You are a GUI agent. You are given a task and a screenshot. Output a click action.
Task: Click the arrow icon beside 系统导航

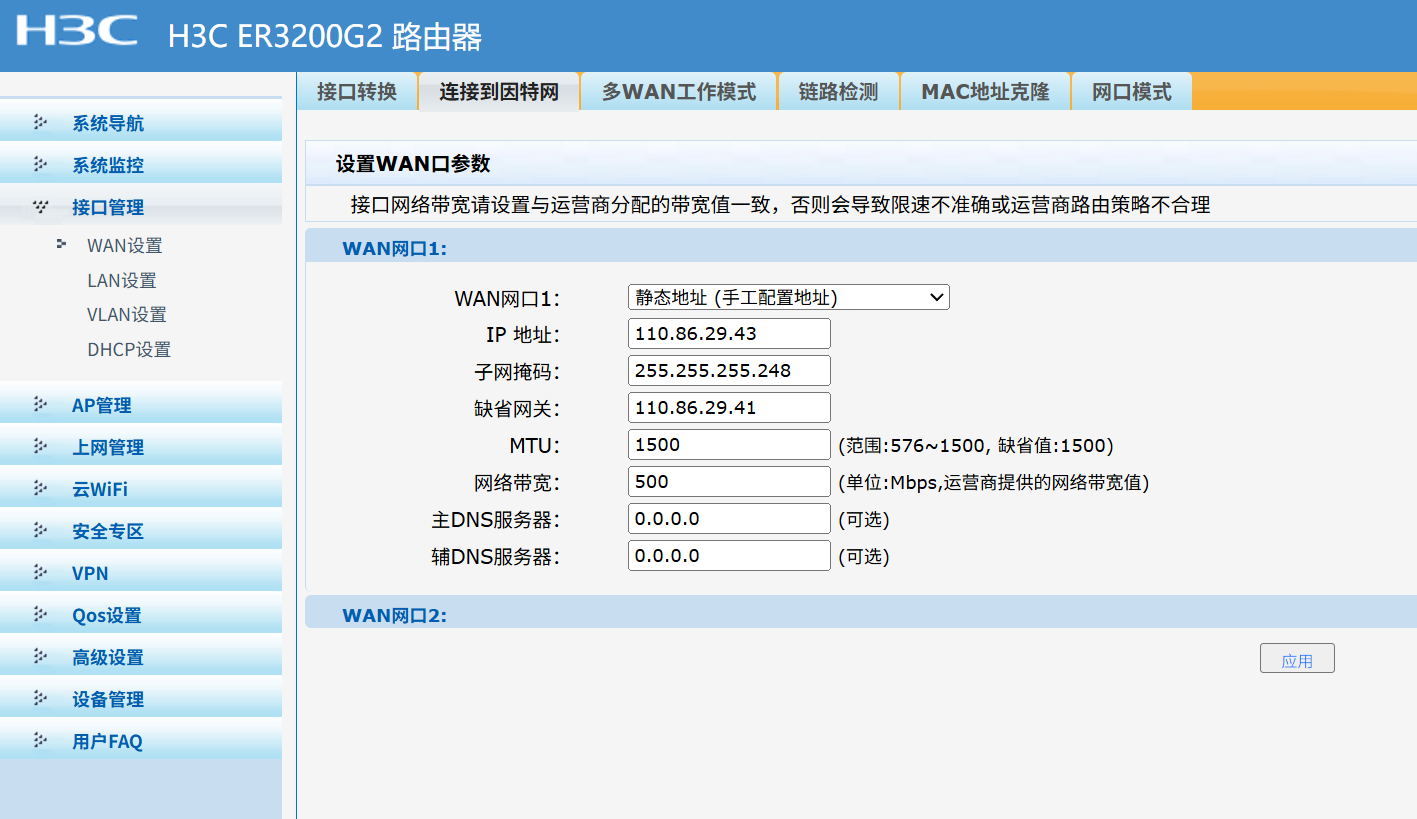pos(40,123)
